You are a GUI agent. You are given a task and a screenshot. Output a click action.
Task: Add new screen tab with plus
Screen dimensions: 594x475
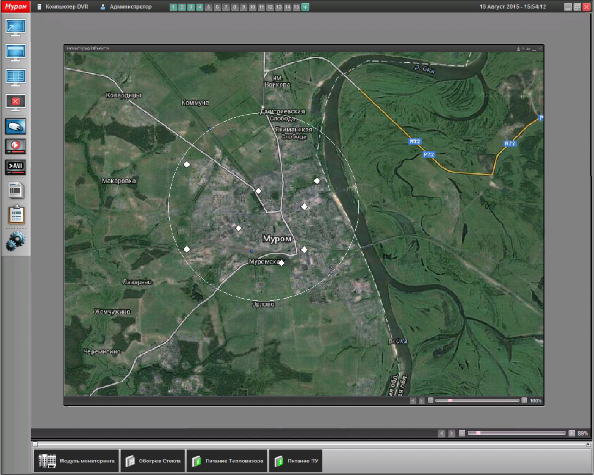305,7
